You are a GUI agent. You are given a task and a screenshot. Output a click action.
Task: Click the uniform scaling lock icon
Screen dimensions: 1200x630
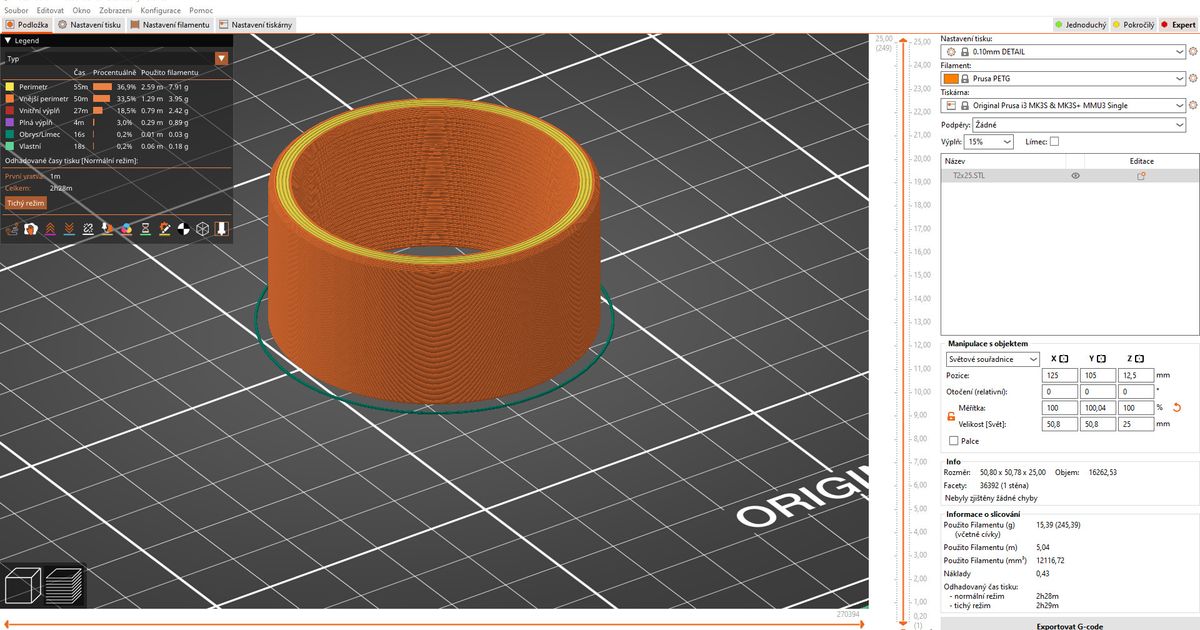click(x=950, y=416)
